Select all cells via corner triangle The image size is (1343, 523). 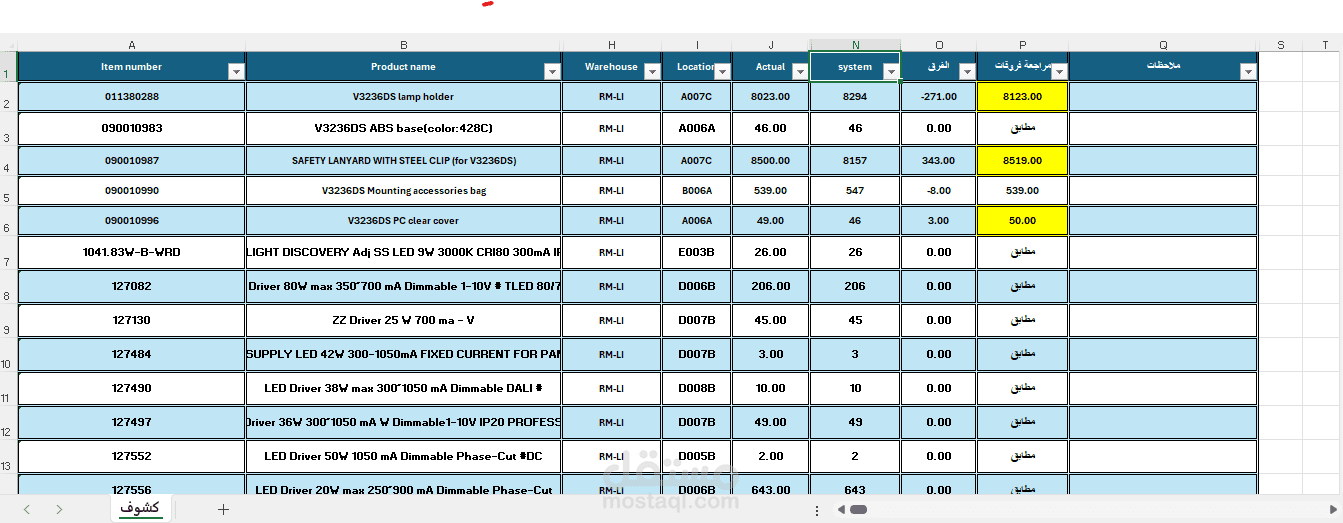click(9, 45)
